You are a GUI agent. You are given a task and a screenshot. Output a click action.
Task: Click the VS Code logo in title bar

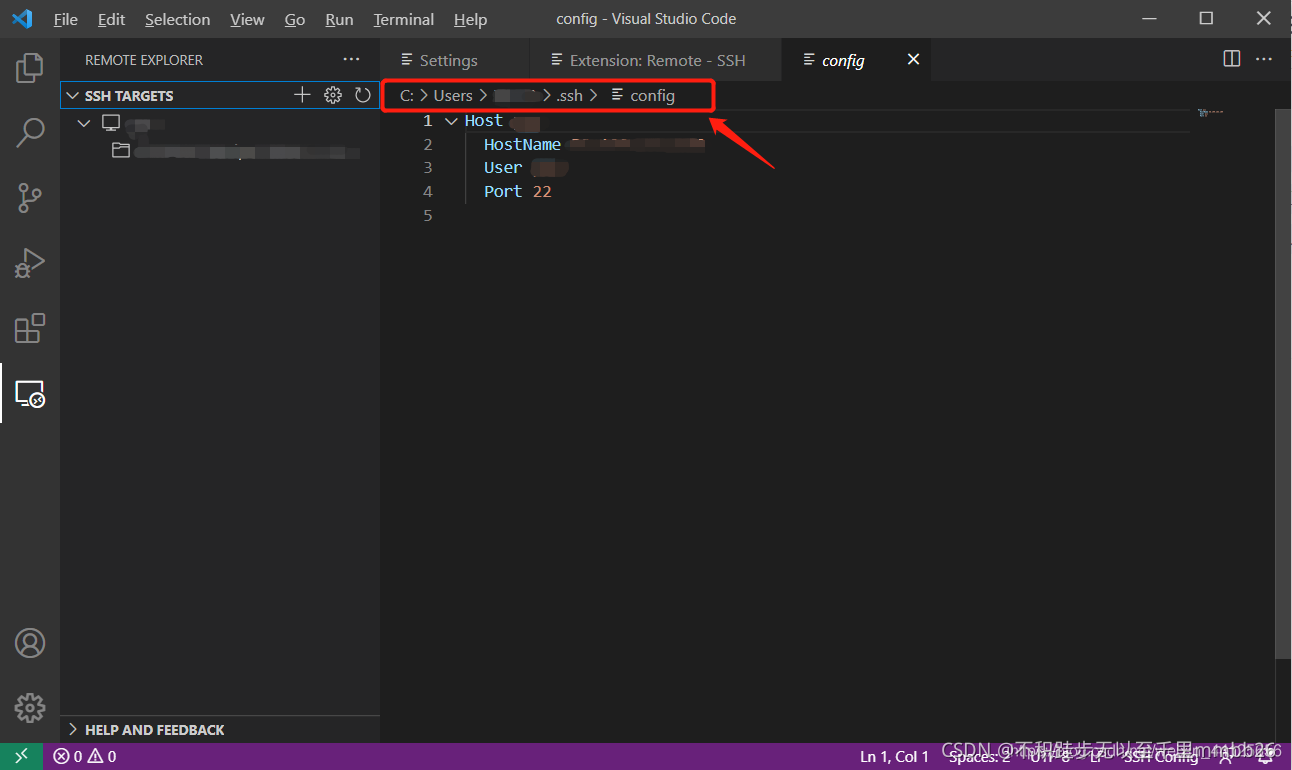(x=22, y=19)
